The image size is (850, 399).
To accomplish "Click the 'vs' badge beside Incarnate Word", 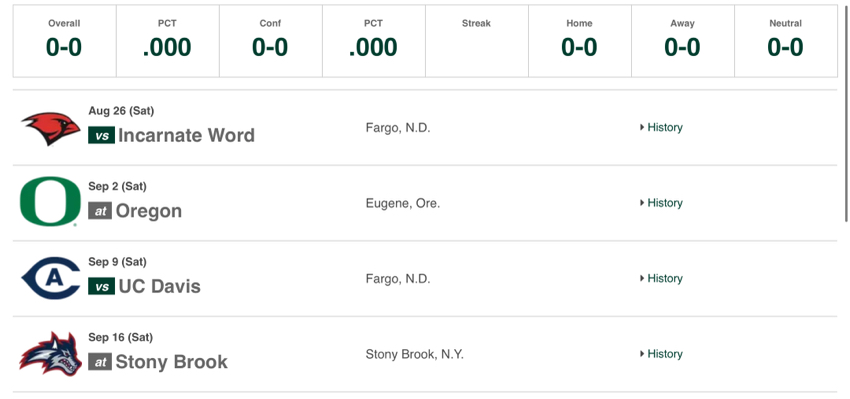I will [101, 135].
